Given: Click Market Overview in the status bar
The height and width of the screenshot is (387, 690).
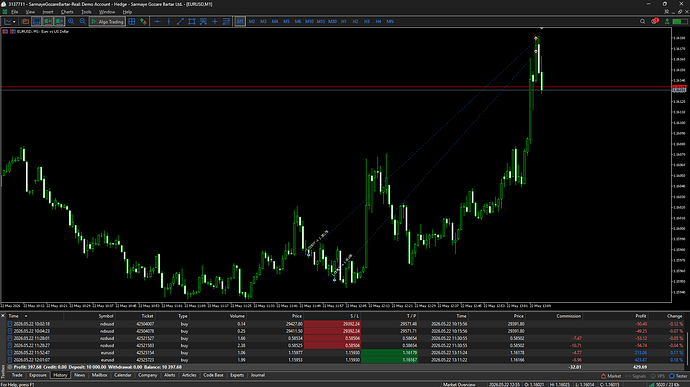Looking at the screenshot, I should click(459, 384).
